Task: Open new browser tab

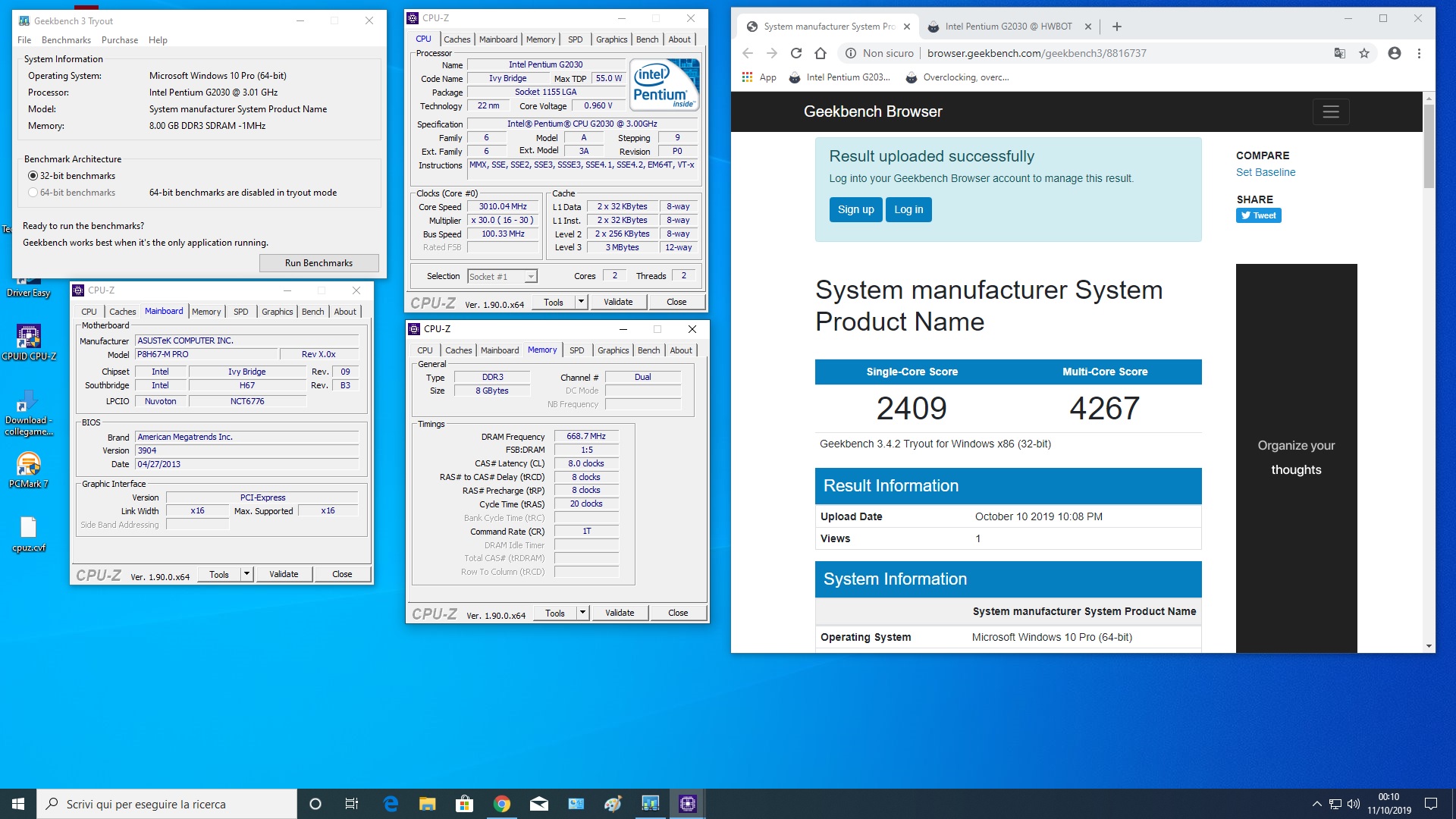Action: (x=1116, y=27)
